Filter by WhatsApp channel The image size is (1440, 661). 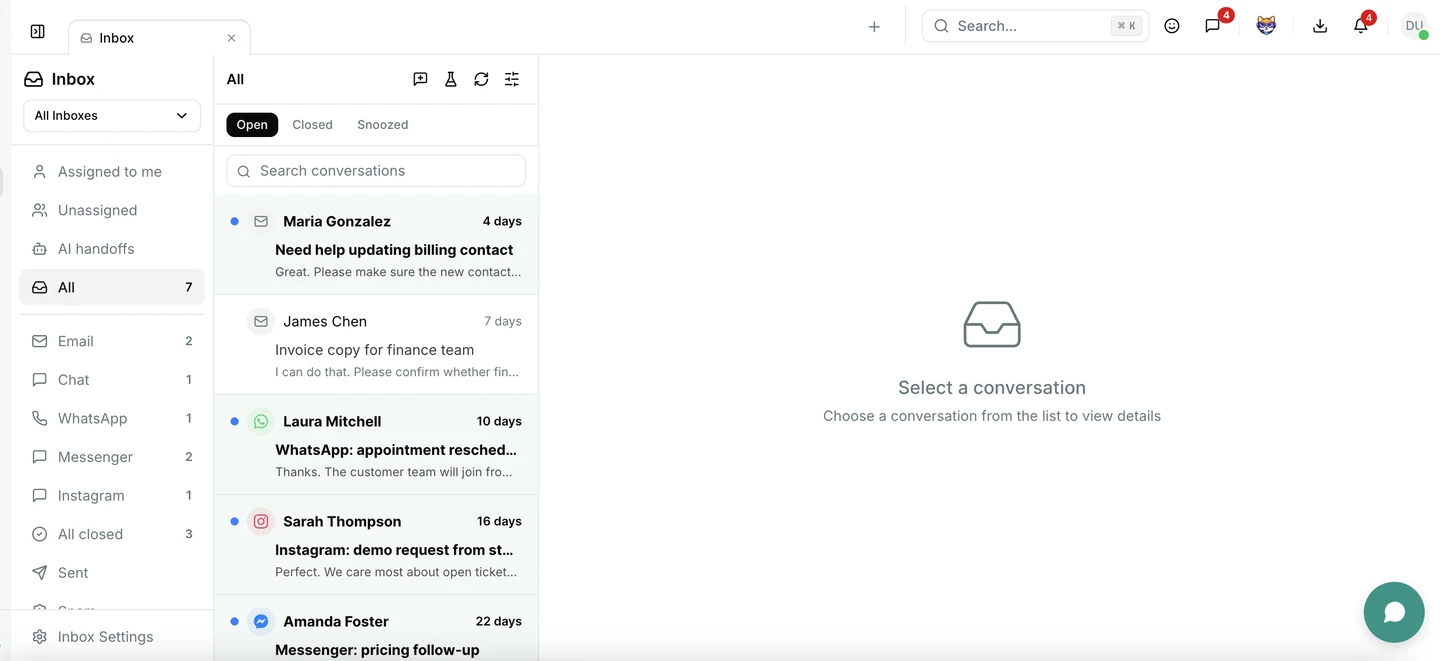point(112,418)
